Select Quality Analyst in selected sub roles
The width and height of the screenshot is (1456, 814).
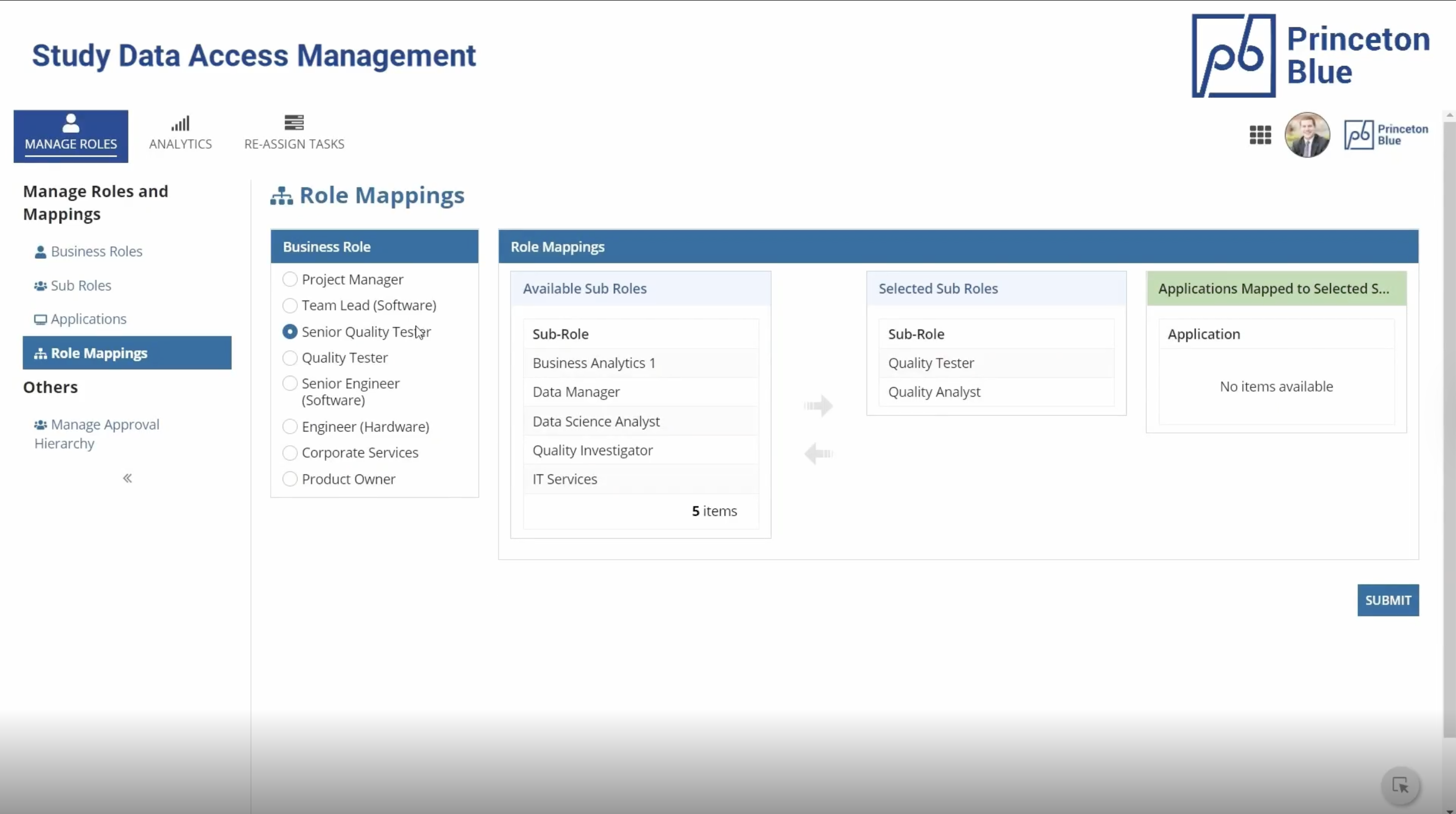(x=934, y=392)
